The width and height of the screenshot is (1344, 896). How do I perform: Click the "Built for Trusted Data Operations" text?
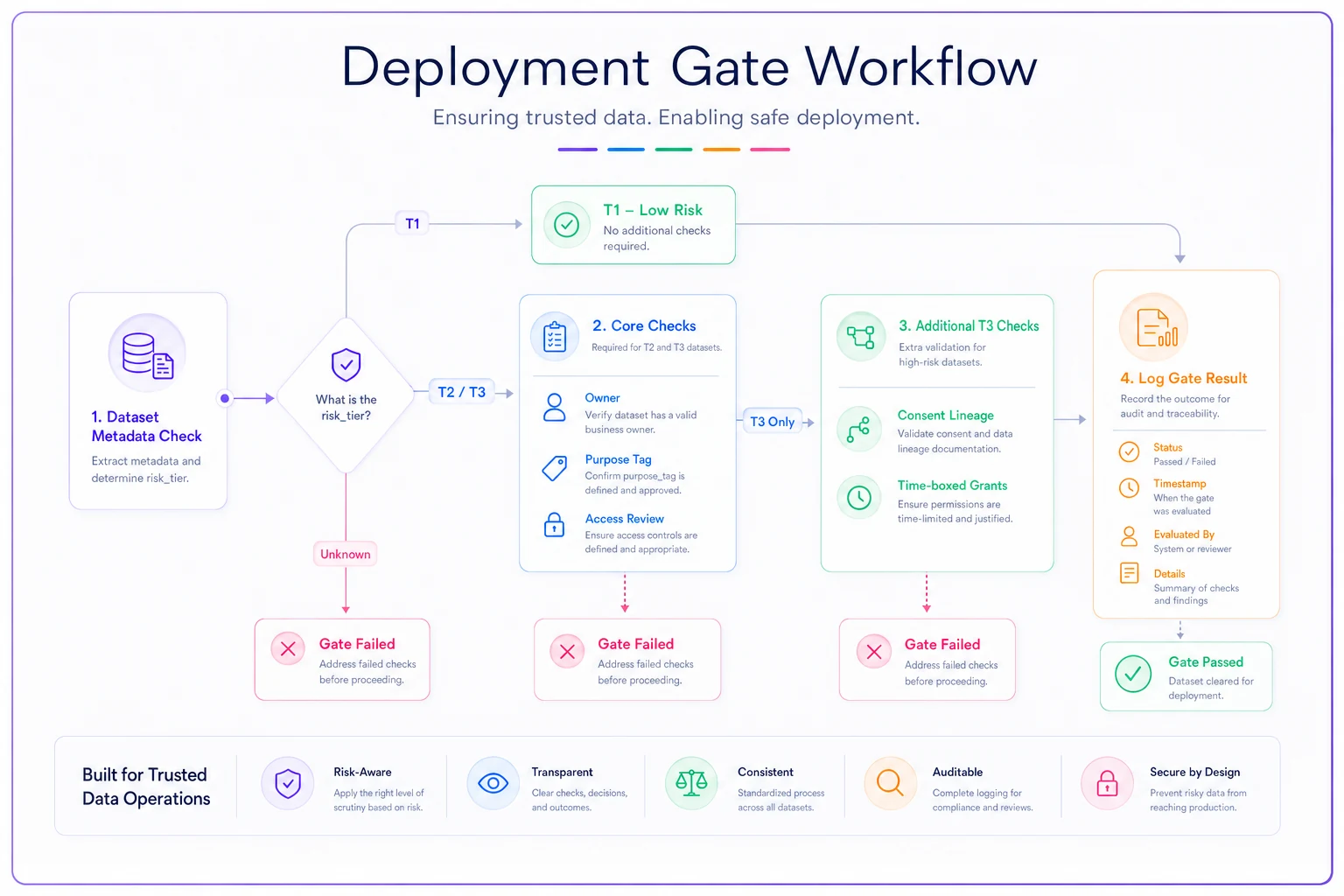146,787
